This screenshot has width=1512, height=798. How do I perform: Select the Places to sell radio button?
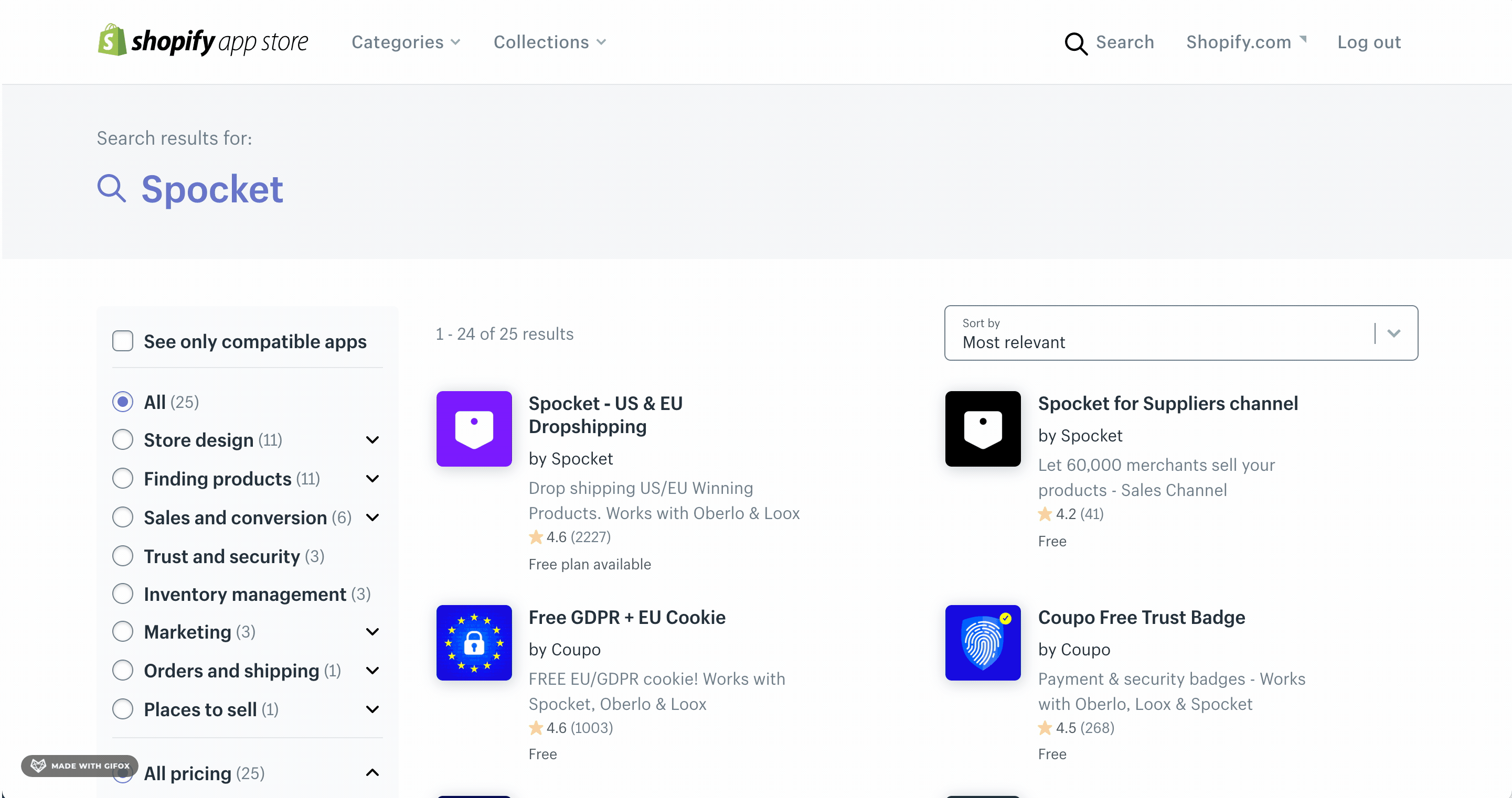pos(123,709)
